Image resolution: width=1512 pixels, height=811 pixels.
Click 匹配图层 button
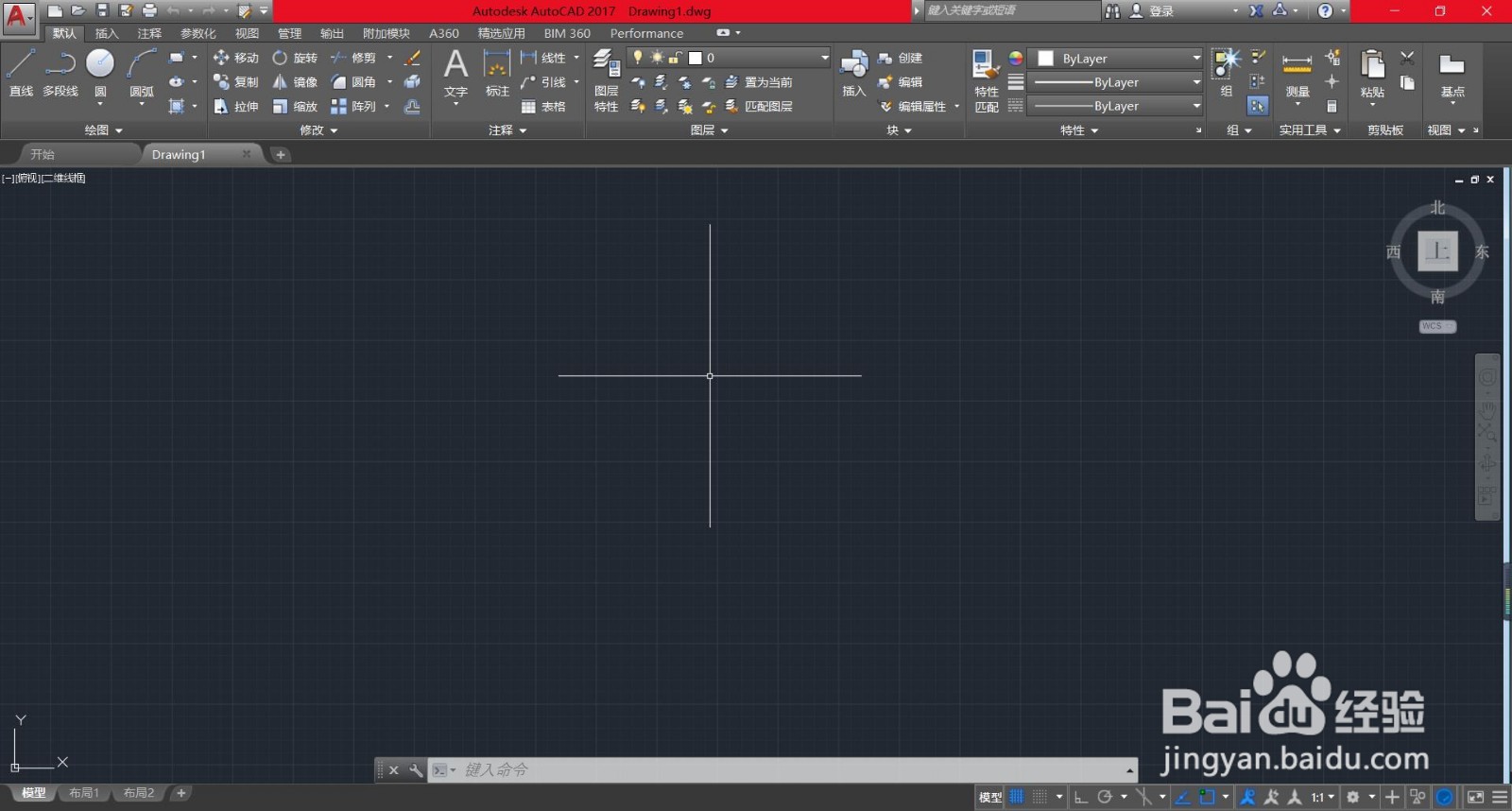tap(759, 107)
